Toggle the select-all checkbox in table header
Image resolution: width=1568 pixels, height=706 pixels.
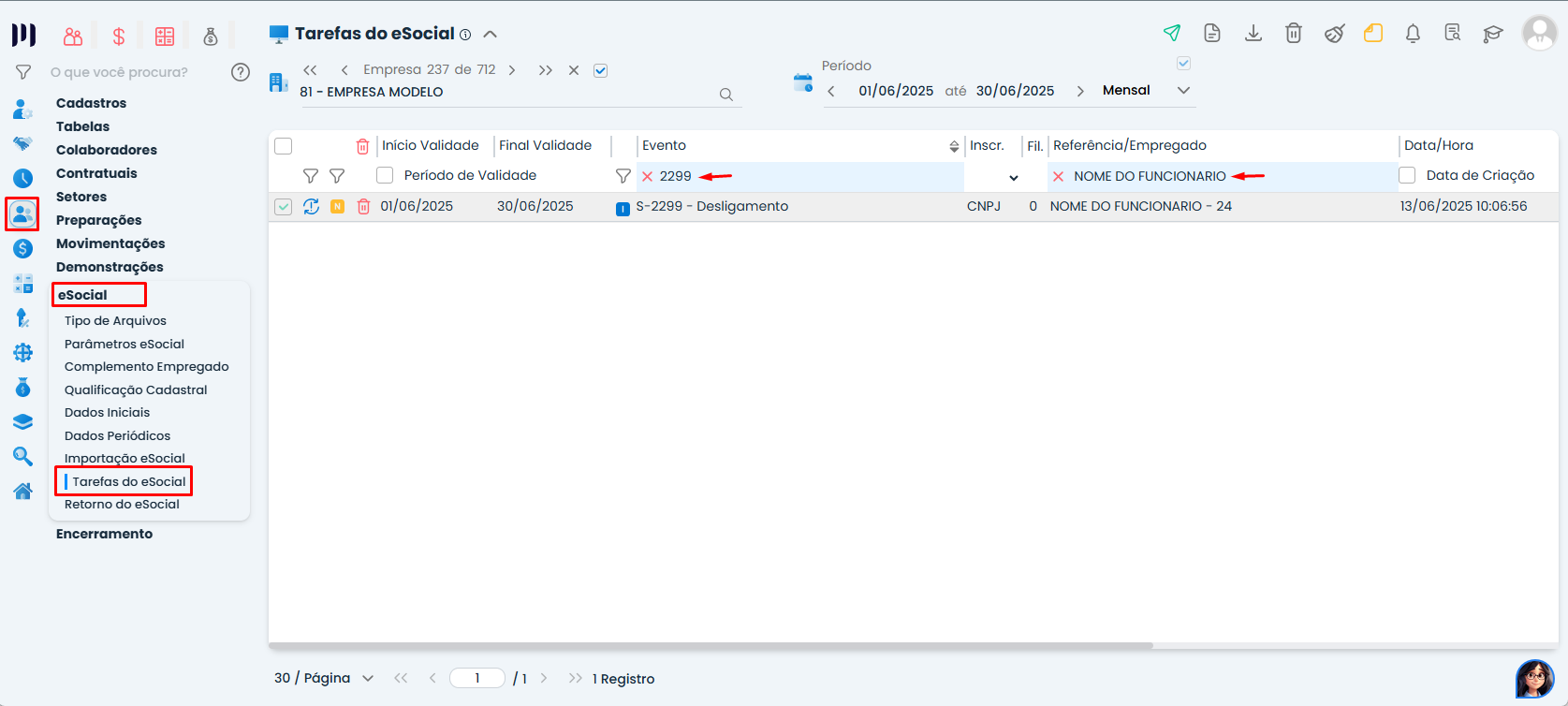[x=284, y=146]
